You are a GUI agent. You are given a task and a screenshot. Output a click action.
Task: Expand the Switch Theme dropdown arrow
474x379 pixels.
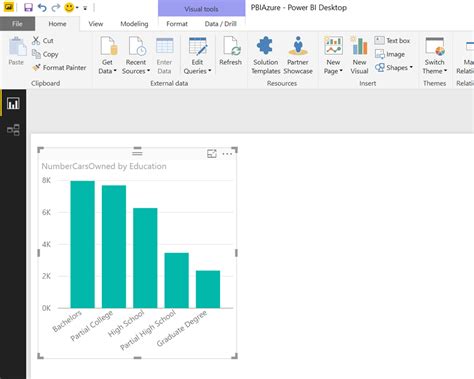[x=445, y=71]
